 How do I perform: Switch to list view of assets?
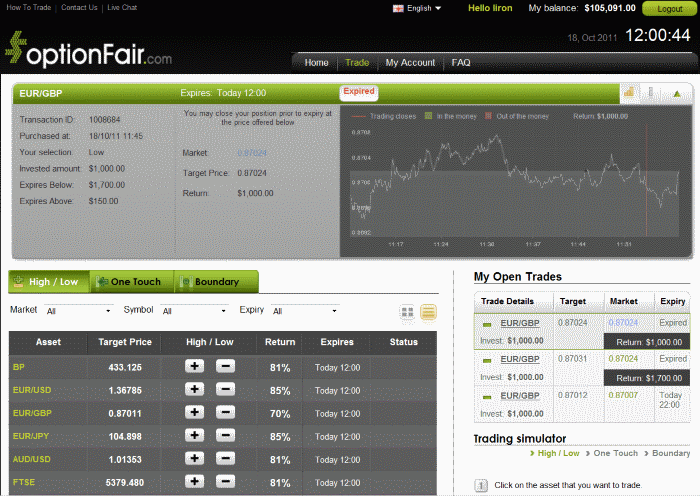[428, 312]
